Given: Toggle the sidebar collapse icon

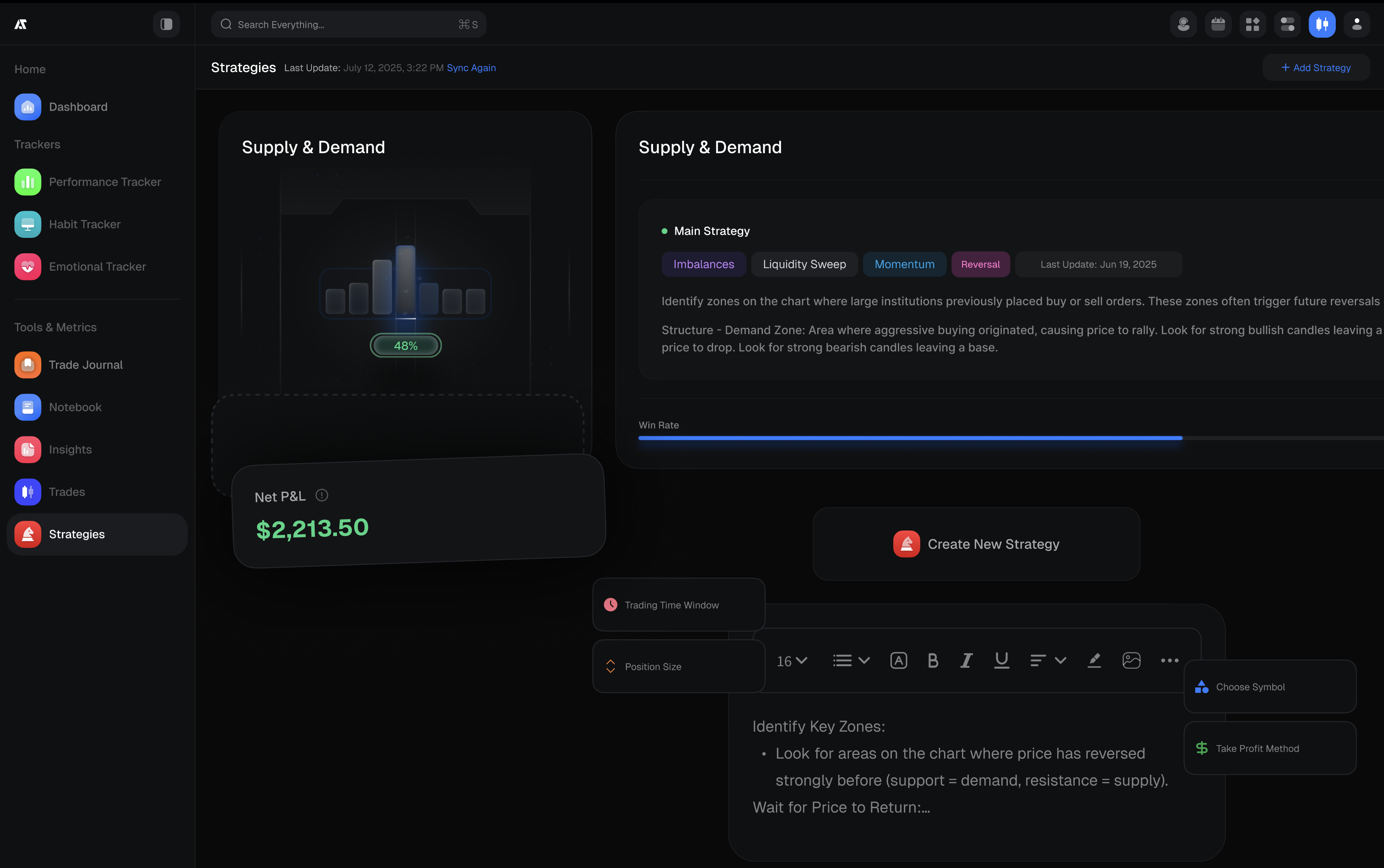Looking at the screenshot, I should [x=166, y=24].
